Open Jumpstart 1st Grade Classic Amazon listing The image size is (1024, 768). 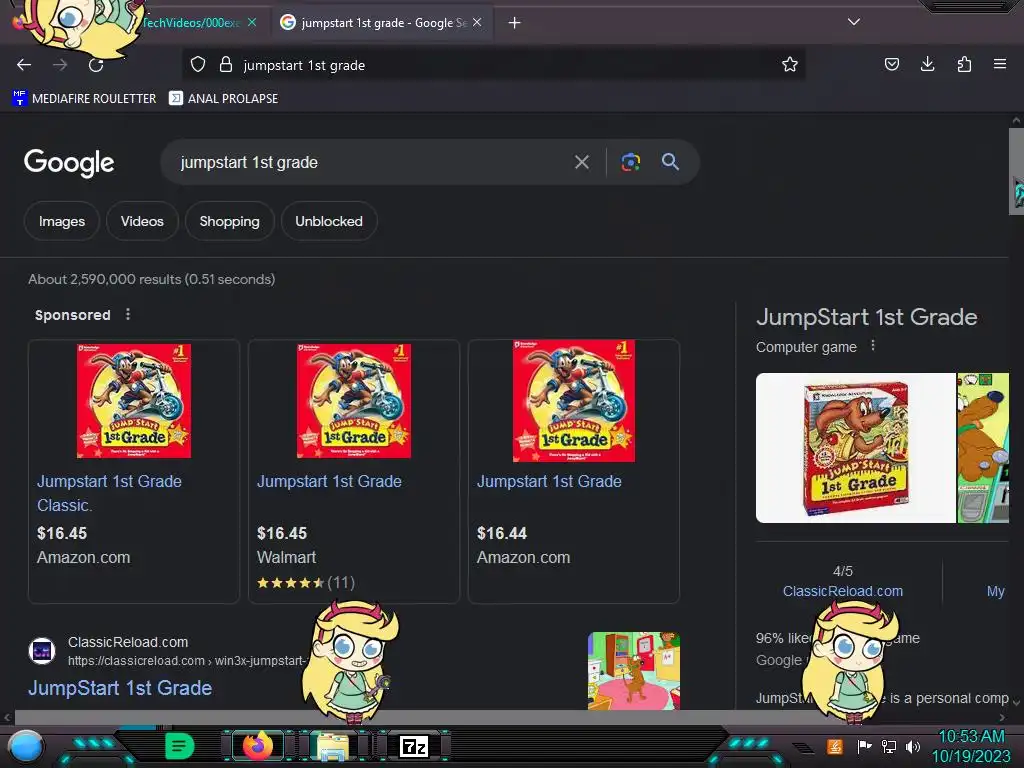point(109,493)
